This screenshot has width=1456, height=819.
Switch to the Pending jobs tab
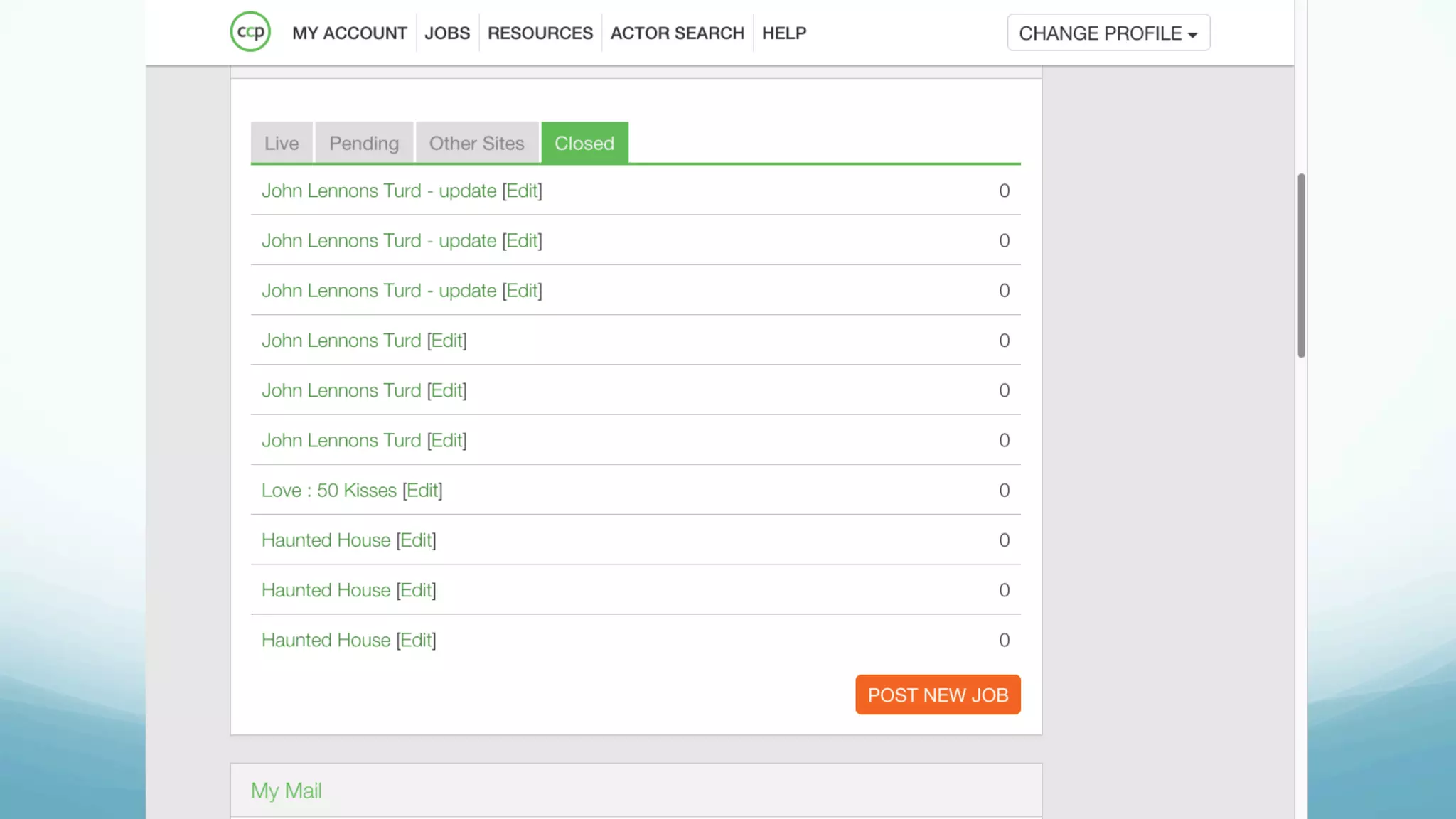(363, 143)
